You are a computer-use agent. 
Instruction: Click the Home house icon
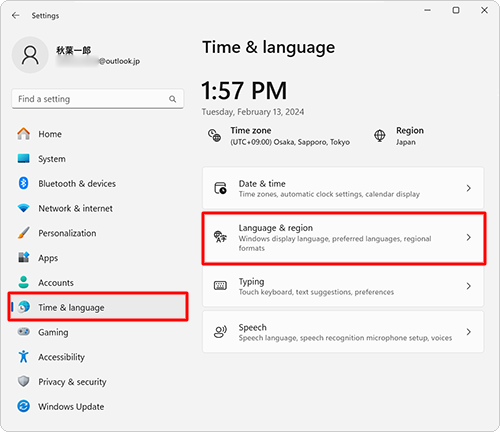(x=24, y=134)
